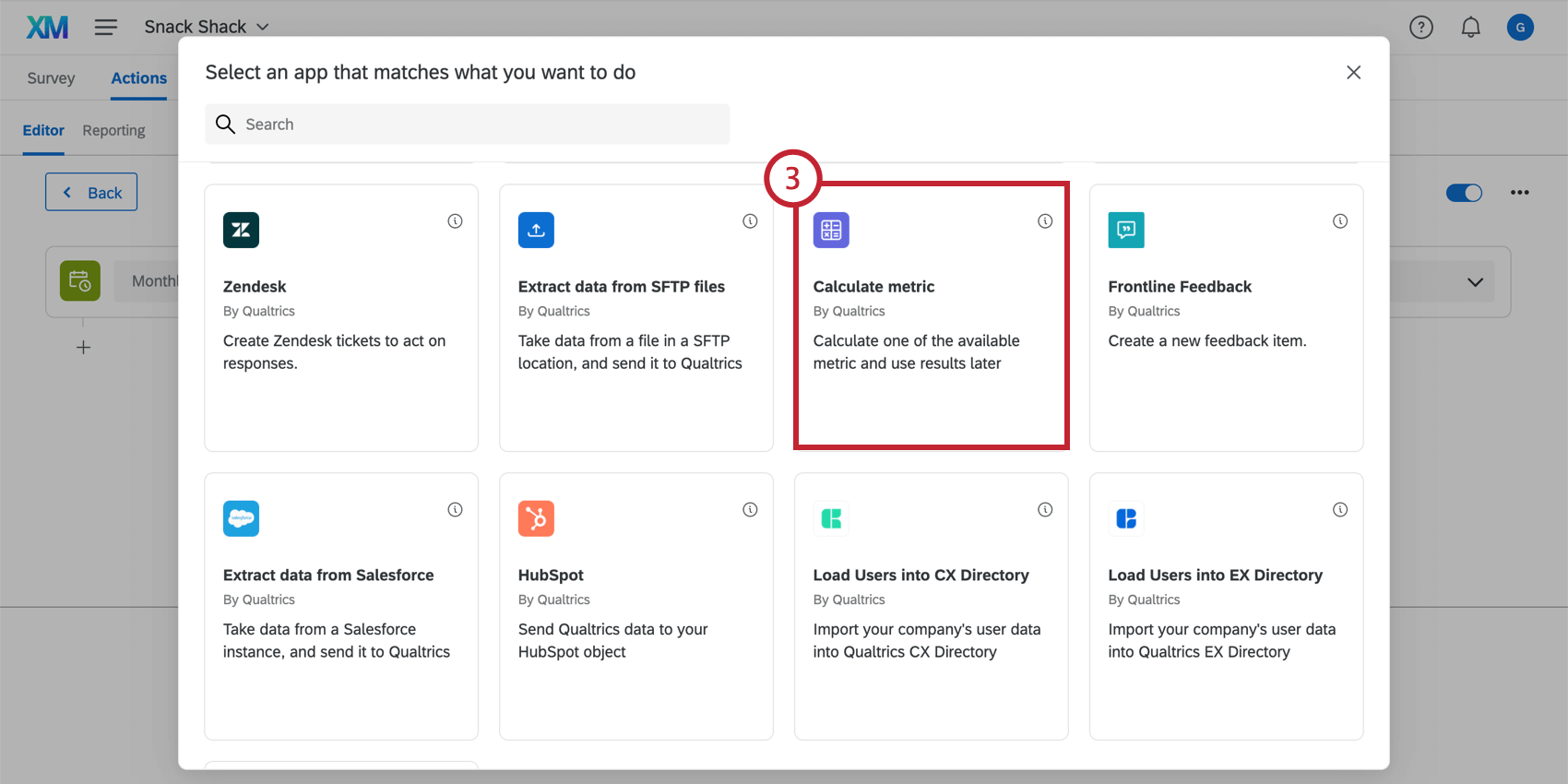Select the Editor subtab

point(43,130)
